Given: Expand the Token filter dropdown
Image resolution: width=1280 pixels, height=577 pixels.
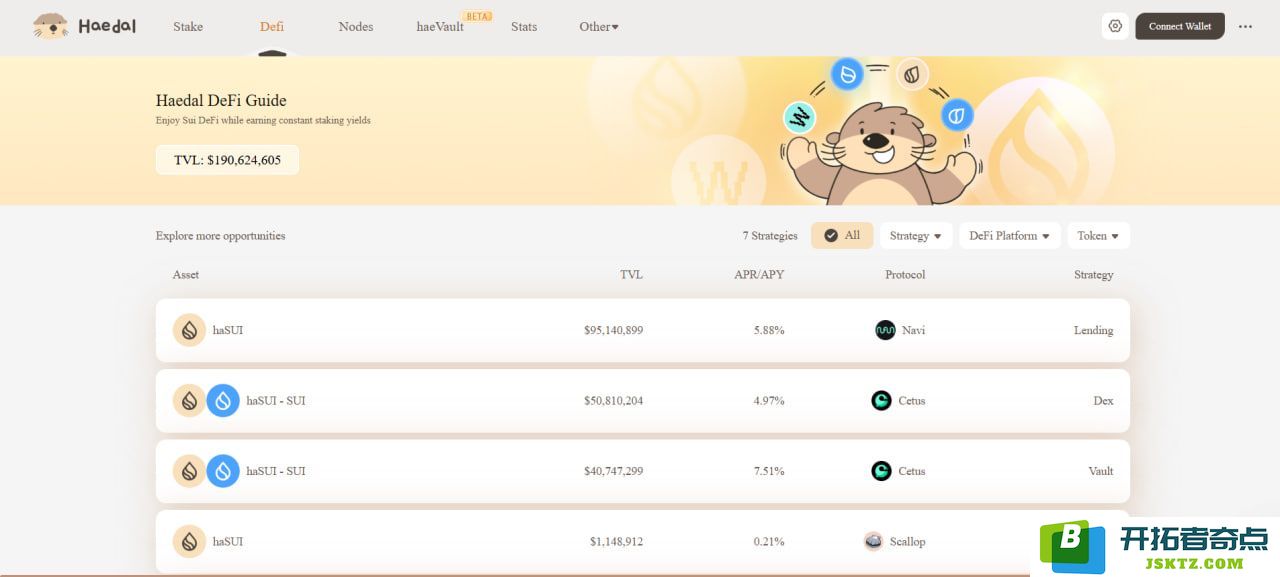Looking at the screenshot, I should pyautogui.click(x=1099, y=236).
